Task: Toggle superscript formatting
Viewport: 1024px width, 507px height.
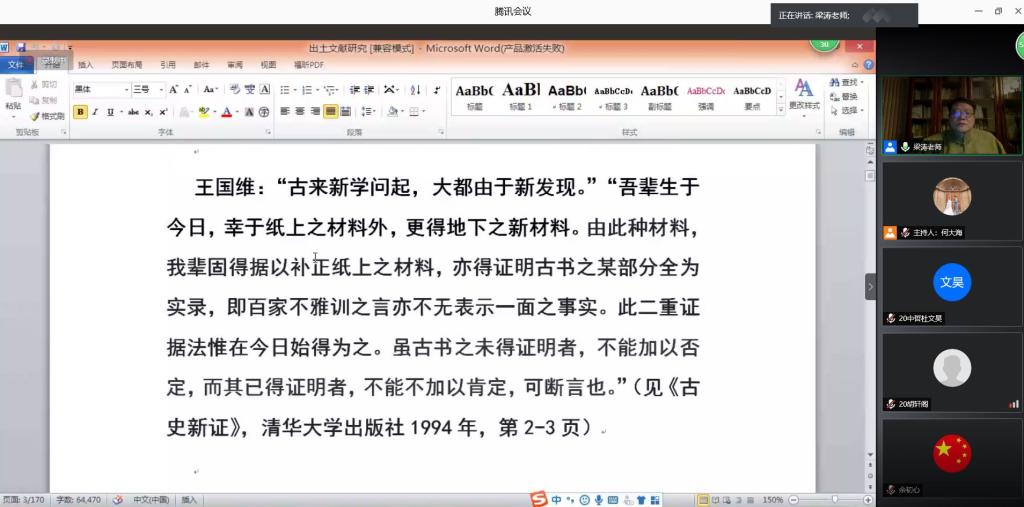Action: click(163, 112)
